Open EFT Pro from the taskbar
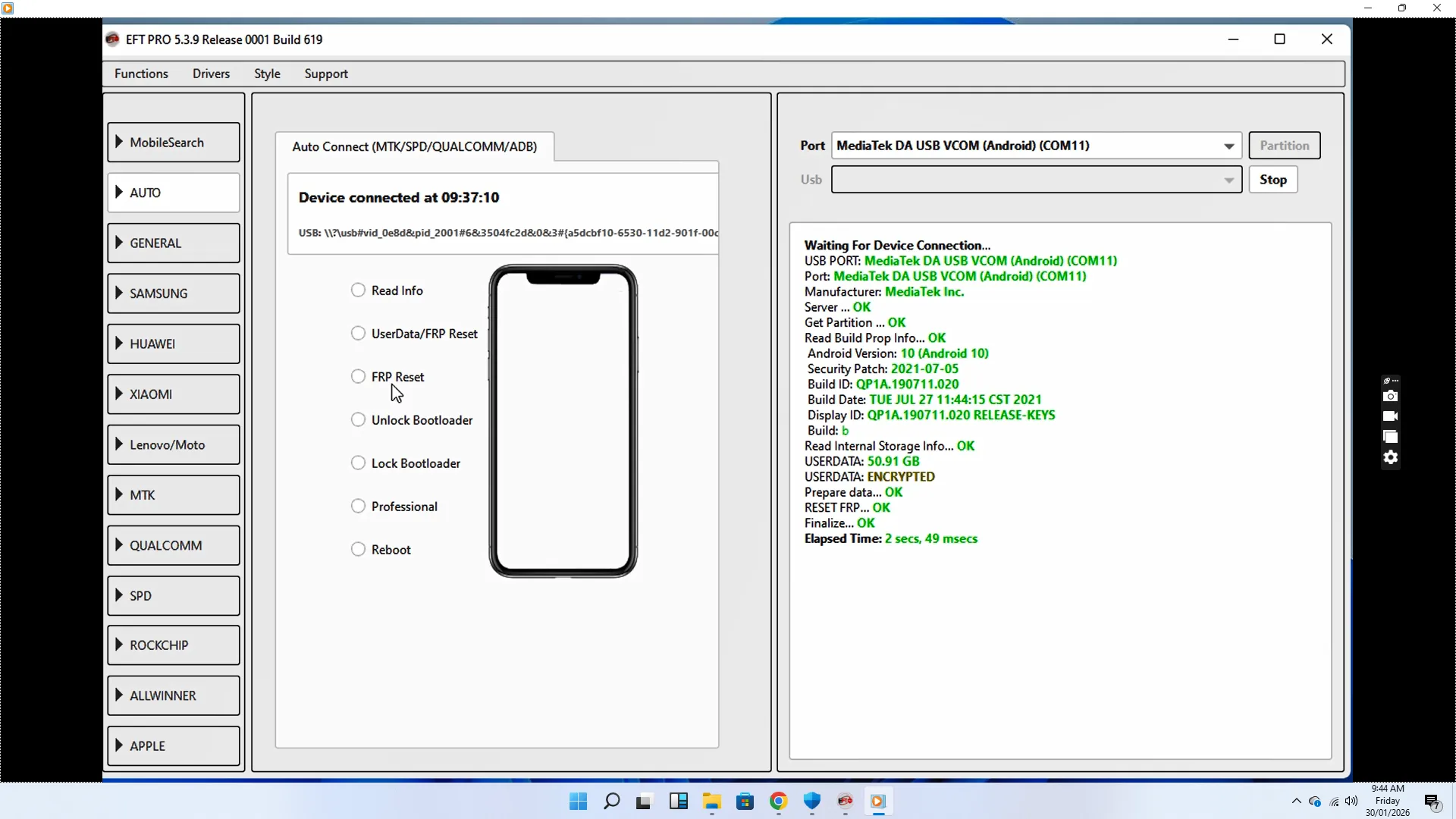The width and height of the screenshot is (1456, 819). [x=845, y=802]
